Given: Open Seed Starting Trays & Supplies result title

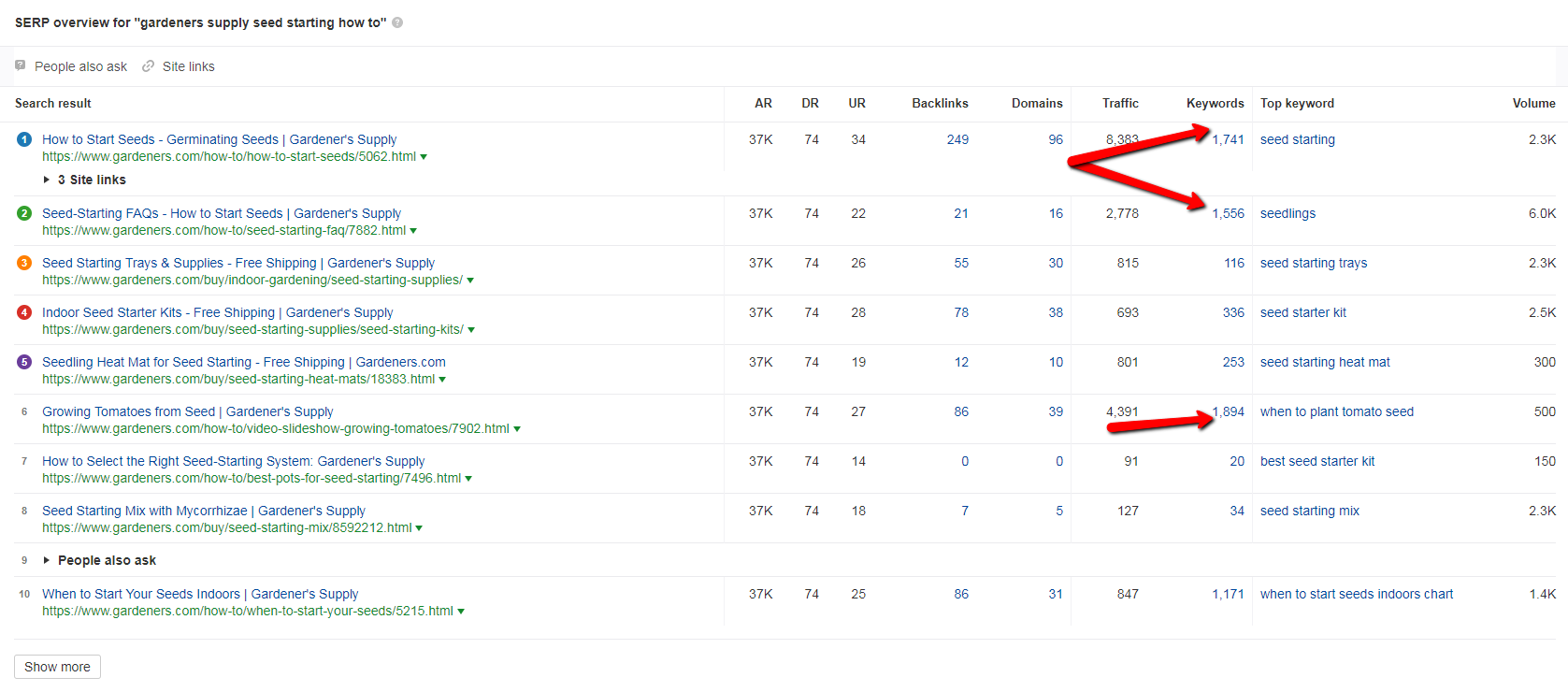Looking at the screenshot, I should (x=238, y=263).
